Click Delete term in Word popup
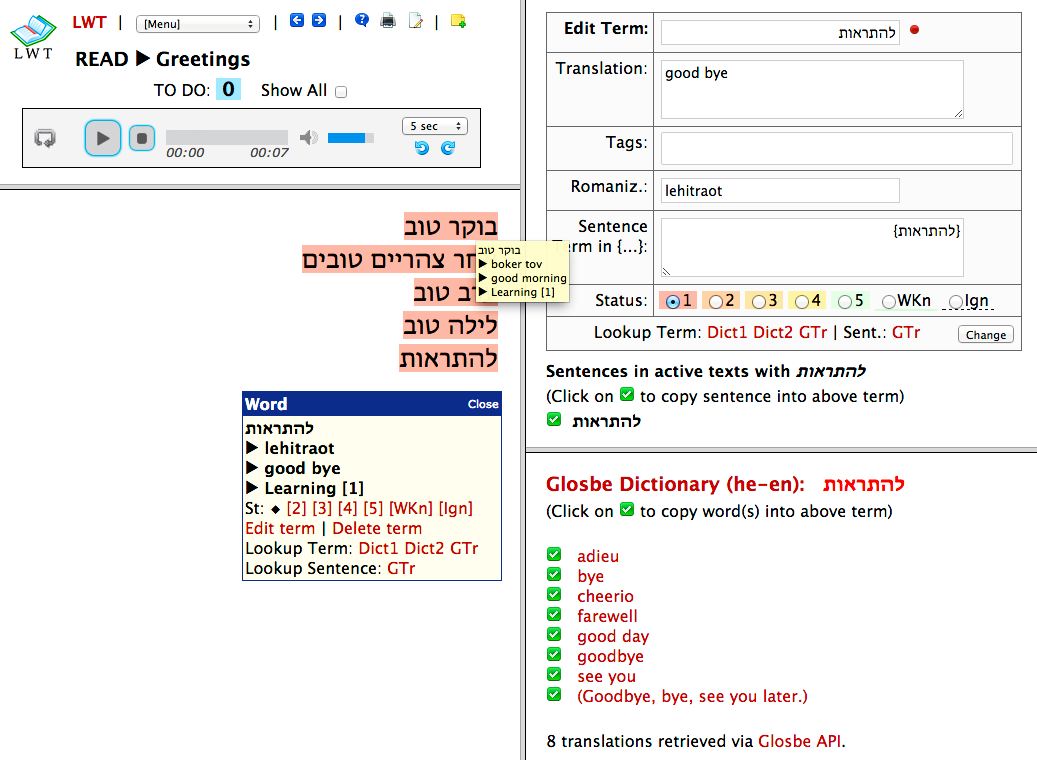Screen dimensions: 1037x760 377,528
